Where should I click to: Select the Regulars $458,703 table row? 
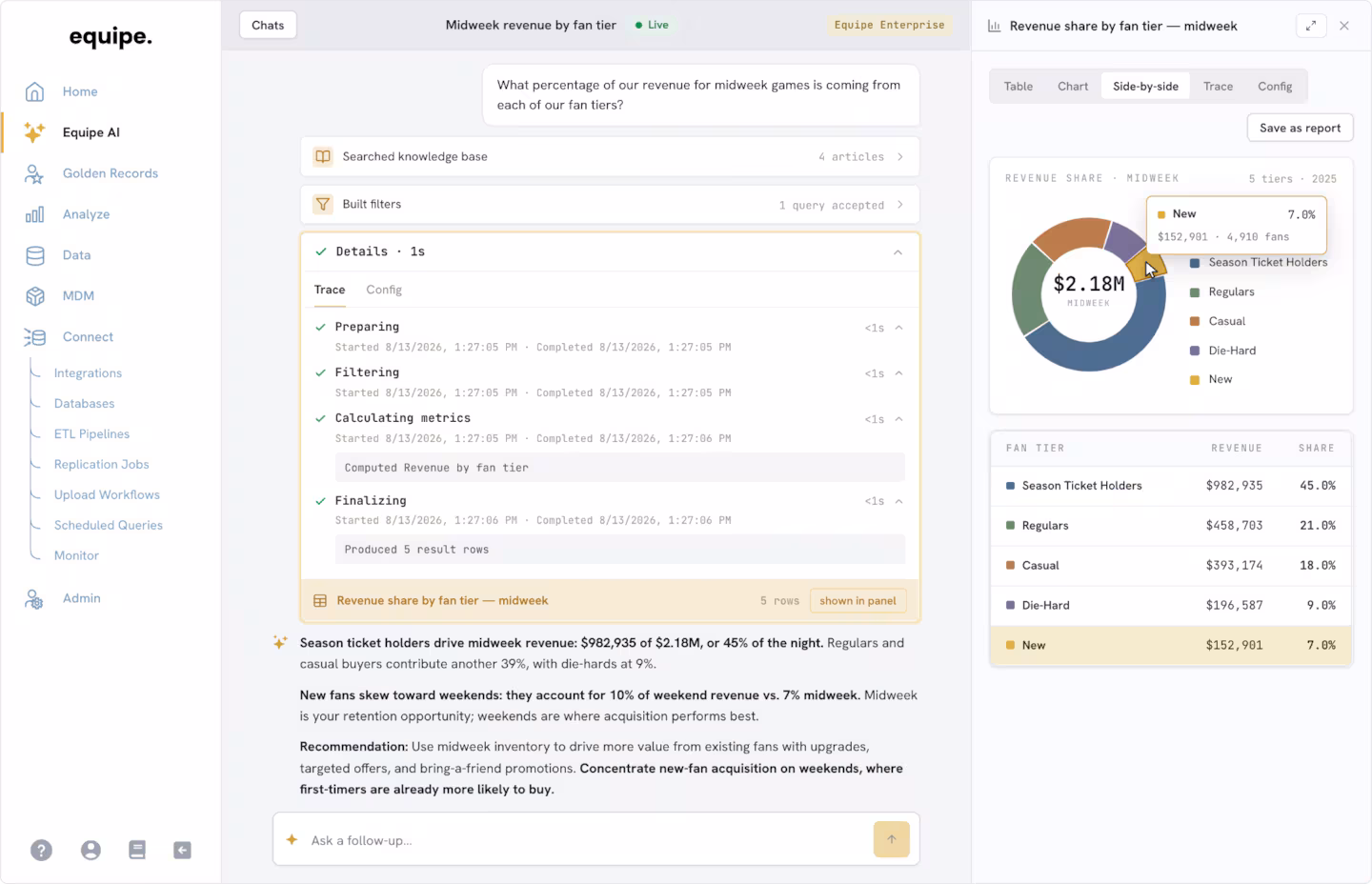coord(1171,526)
